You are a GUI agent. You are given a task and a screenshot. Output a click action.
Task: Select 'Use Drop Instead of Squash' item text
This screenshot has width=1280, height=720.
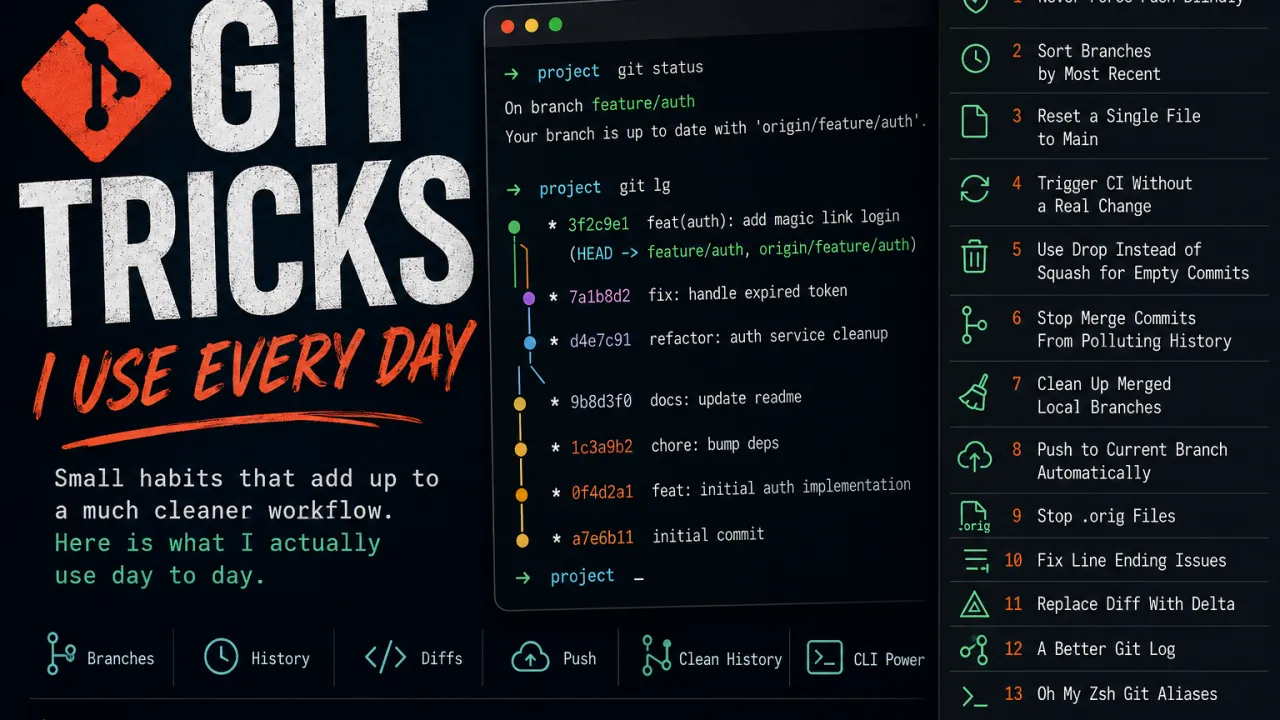[1143, 261]
